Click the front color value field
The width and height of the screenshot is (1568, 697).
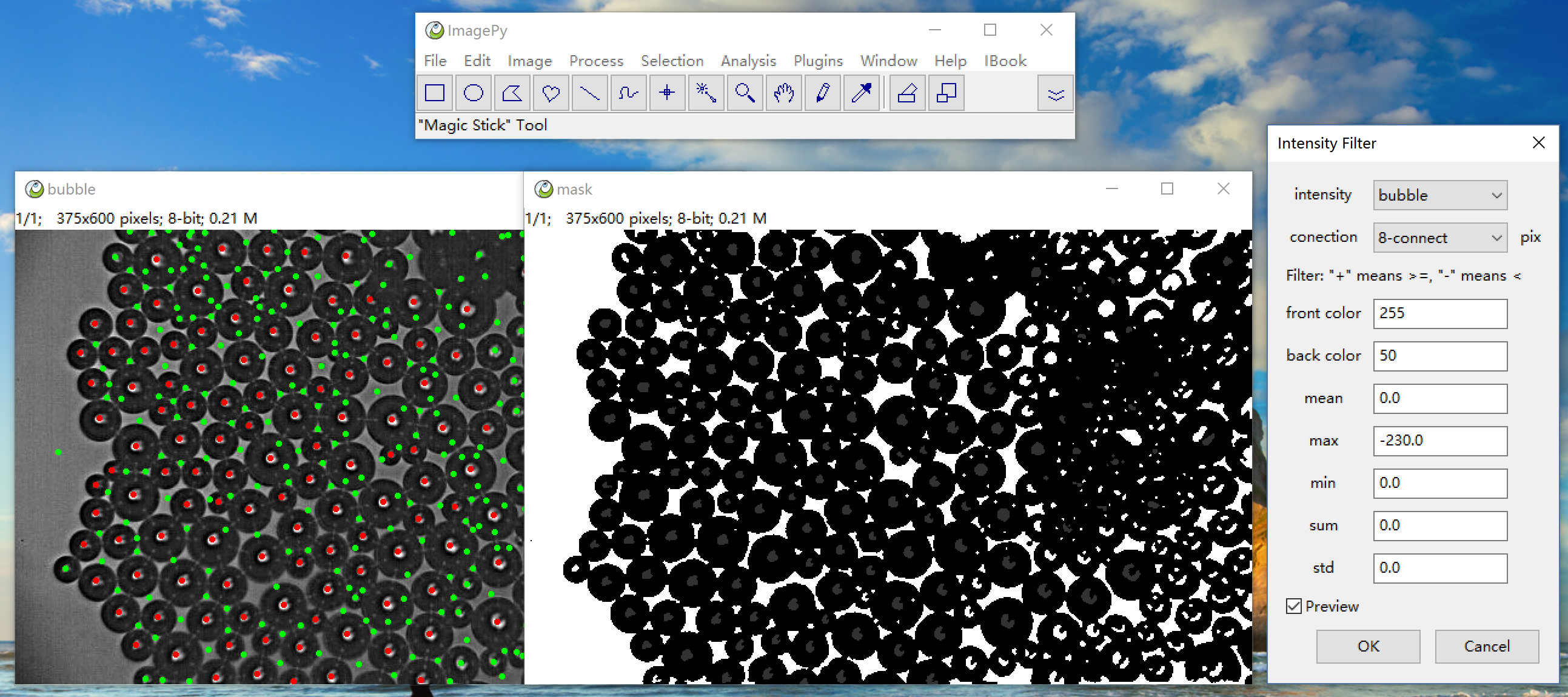point(1439,313)
